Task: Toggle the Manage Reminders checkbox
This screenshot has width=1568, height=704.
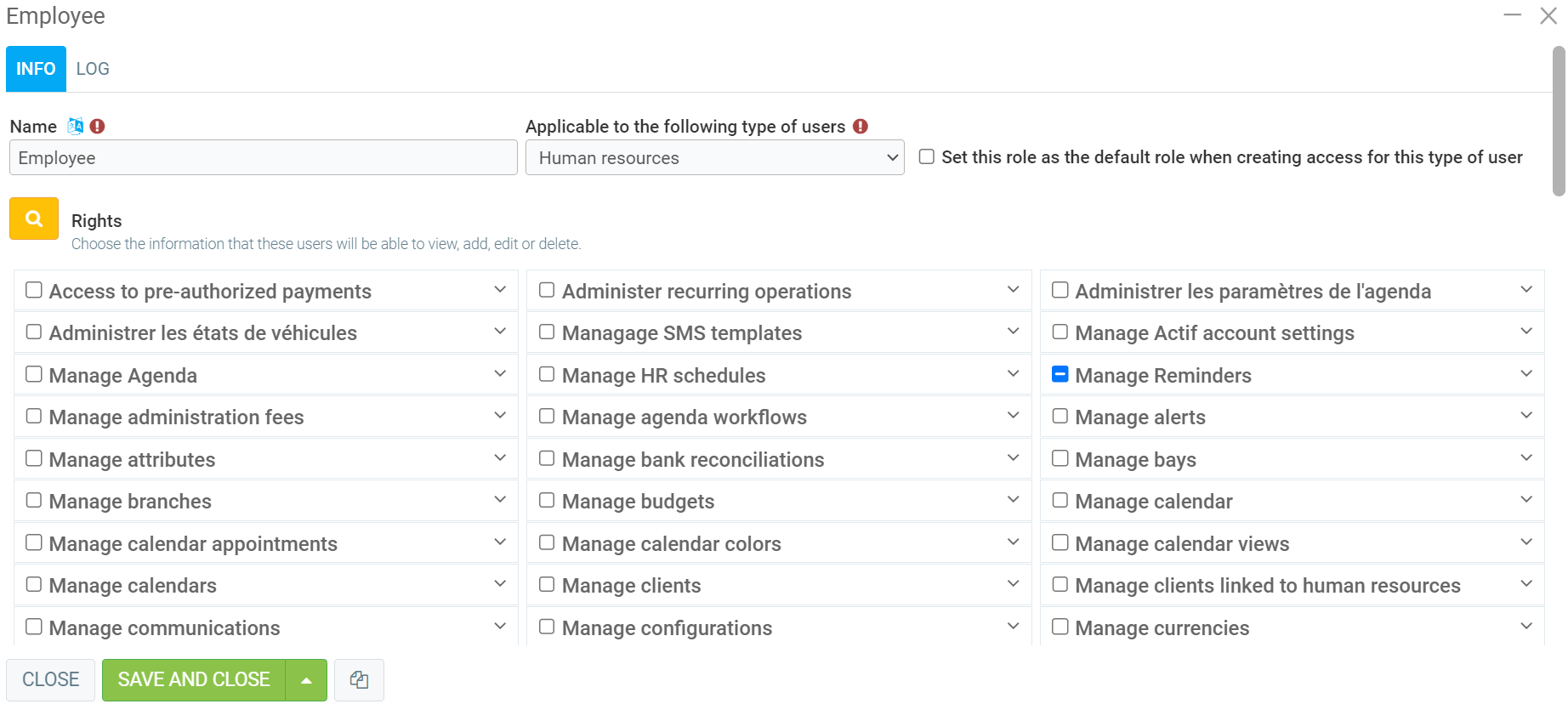Action: coord(1060,374)
